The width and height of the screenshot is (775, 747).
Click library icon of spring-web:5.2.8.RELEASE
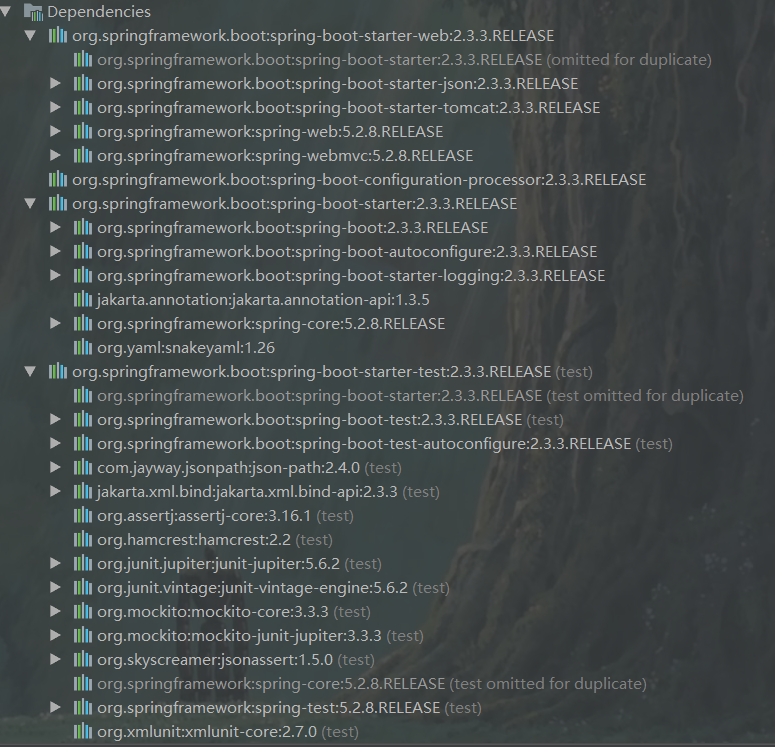(x=83, y=131)
